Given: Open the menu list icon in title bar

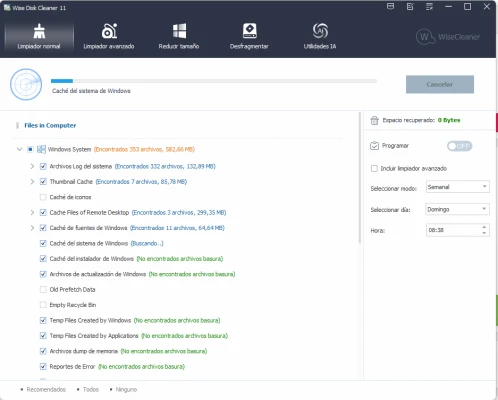Looking at the screenshot, I should pyautogui.click(x=429, y=6).
